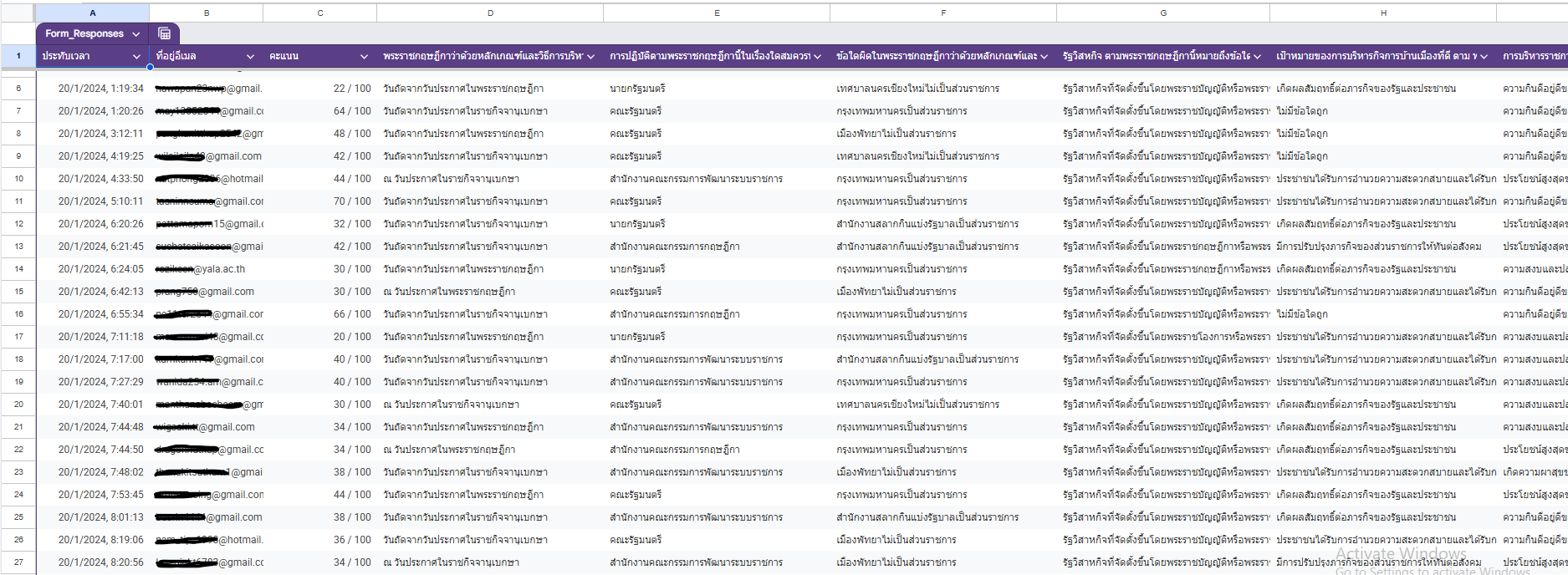1568x575 pixels.
Task: Click timestamp cell 20/1/2024, 8:20:56
Action: [x=93, y=562]
